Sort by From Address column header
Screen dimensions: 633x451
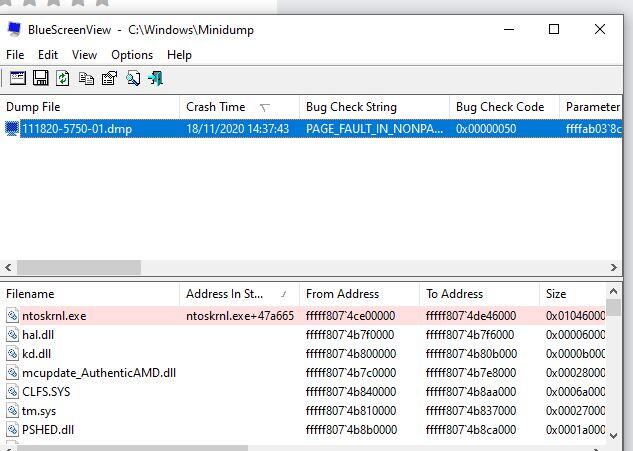(359, 294)
